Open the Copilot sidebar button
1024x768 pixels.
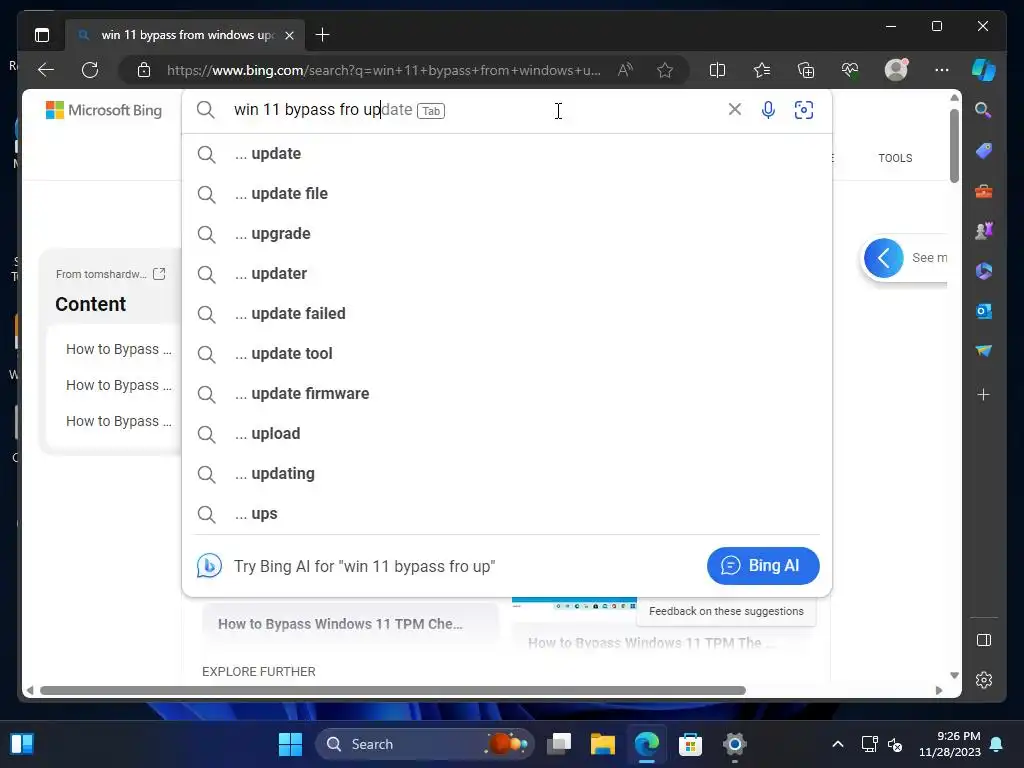pyautogui.click(x=984, y=70)
